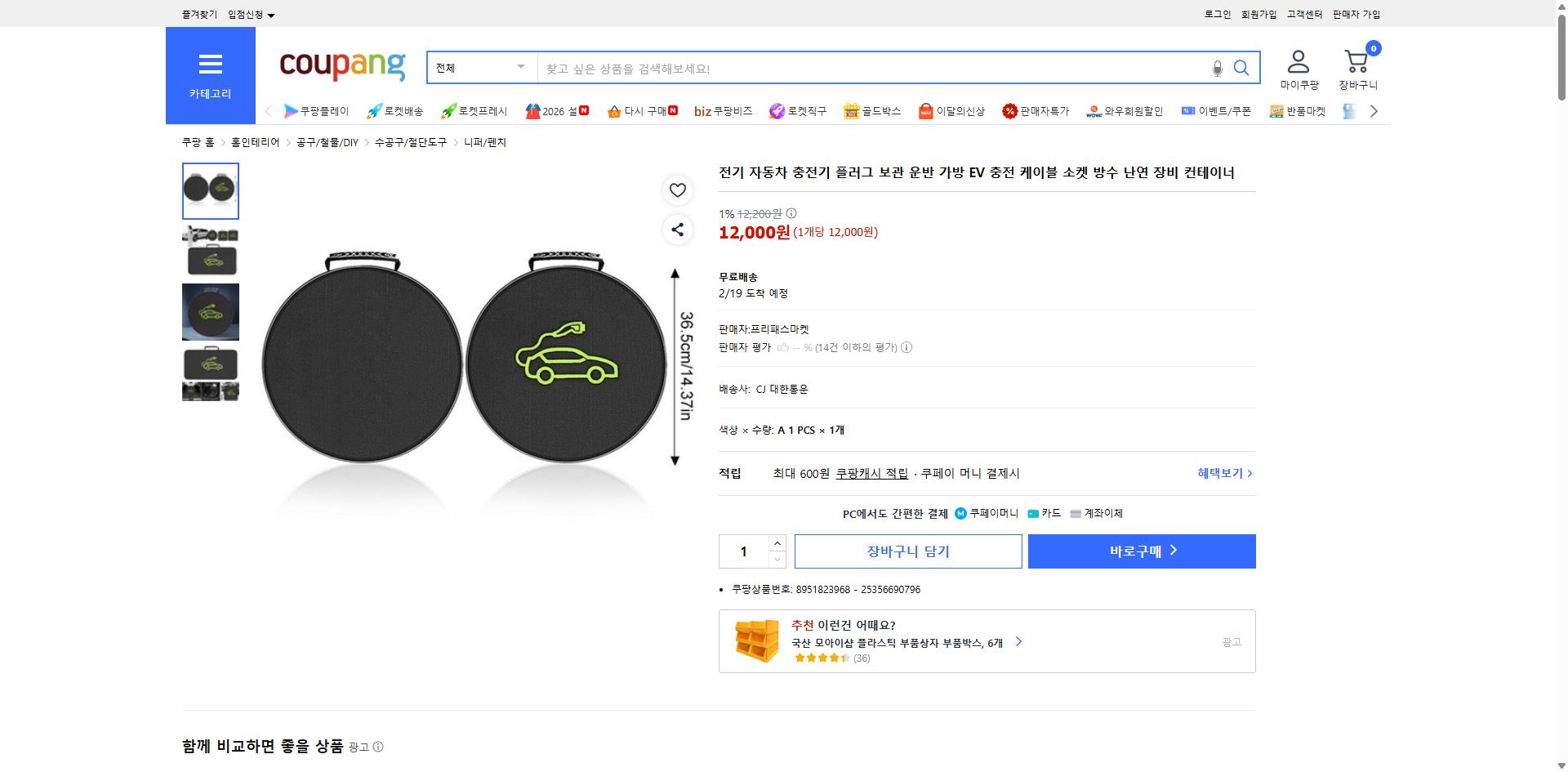Screen dimensions: 1568x772
Task: Click the share icon on the product image
Action: point(677,230)
